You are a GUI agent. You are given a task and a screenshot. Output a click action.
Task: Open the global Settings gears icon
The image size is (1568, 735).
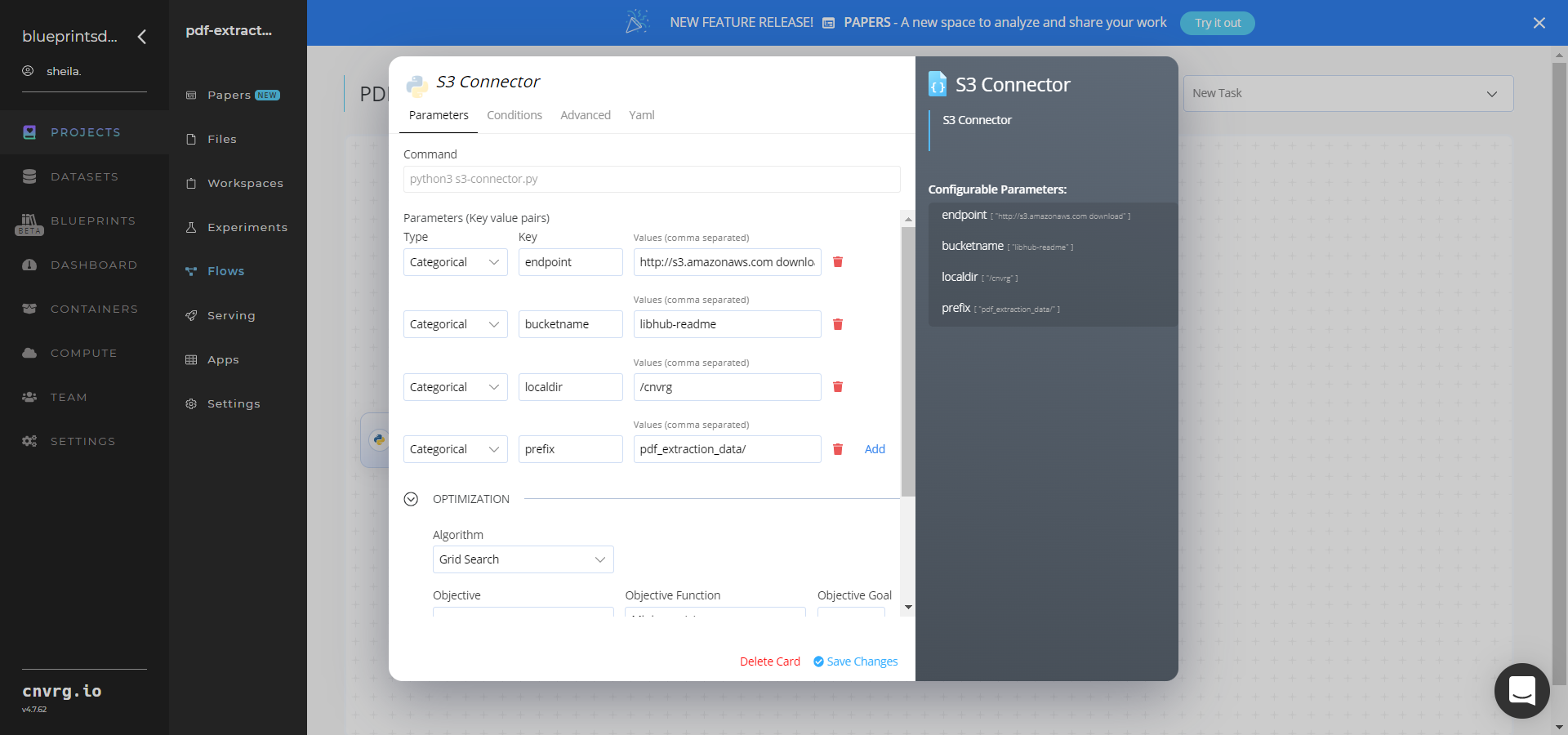(x=29, y=441)
